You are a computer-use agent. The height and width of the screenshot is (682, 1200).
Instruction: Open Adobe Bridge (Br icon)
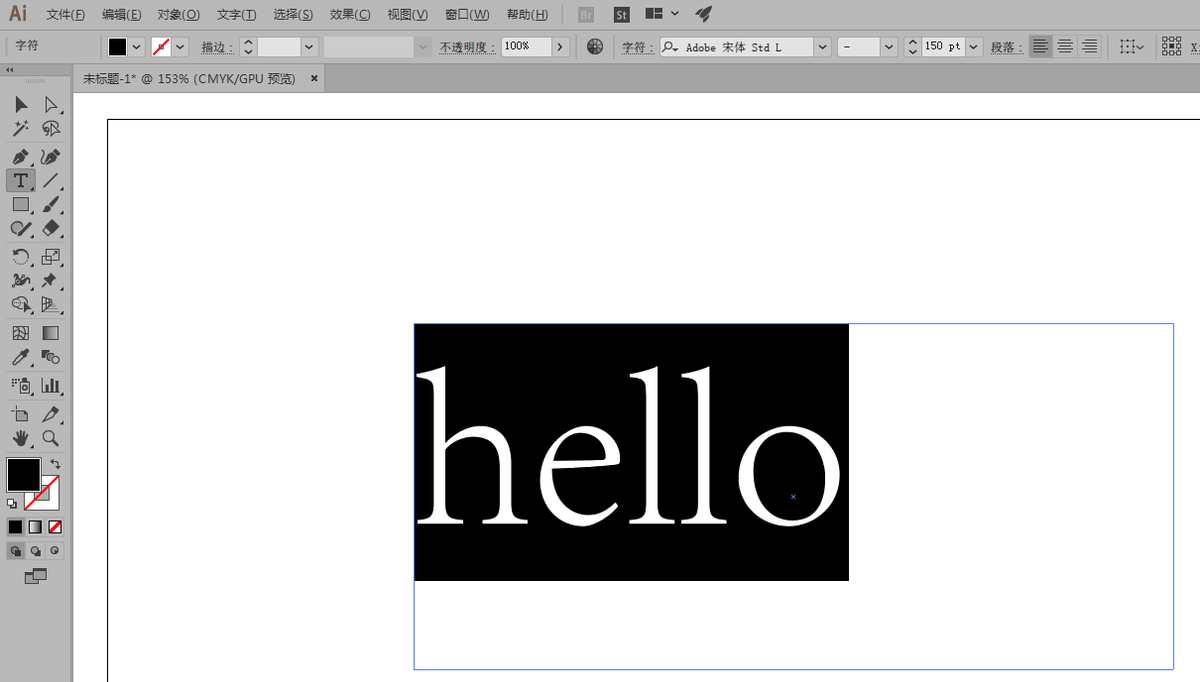[x=586, y=15]
